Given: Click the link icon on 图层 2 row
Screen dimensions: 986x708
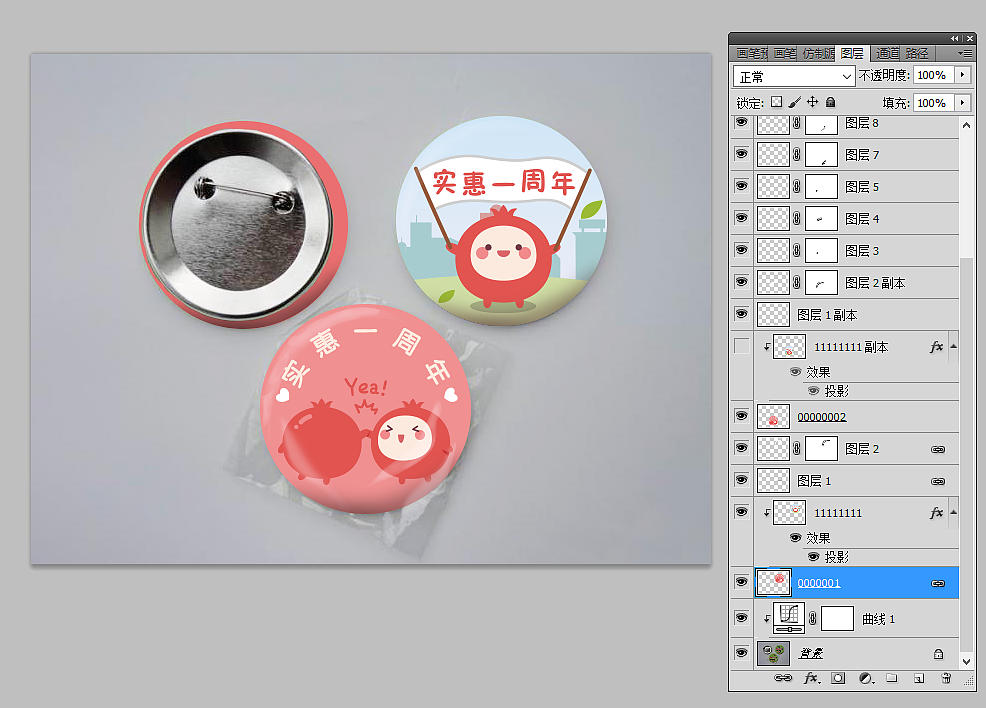Looking at the screenshot, I should click(938, 450).
